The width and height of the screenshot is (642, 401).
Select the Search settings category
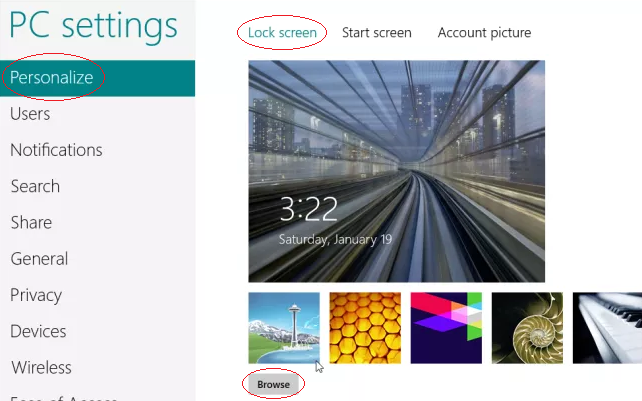[x=35, y=186]
